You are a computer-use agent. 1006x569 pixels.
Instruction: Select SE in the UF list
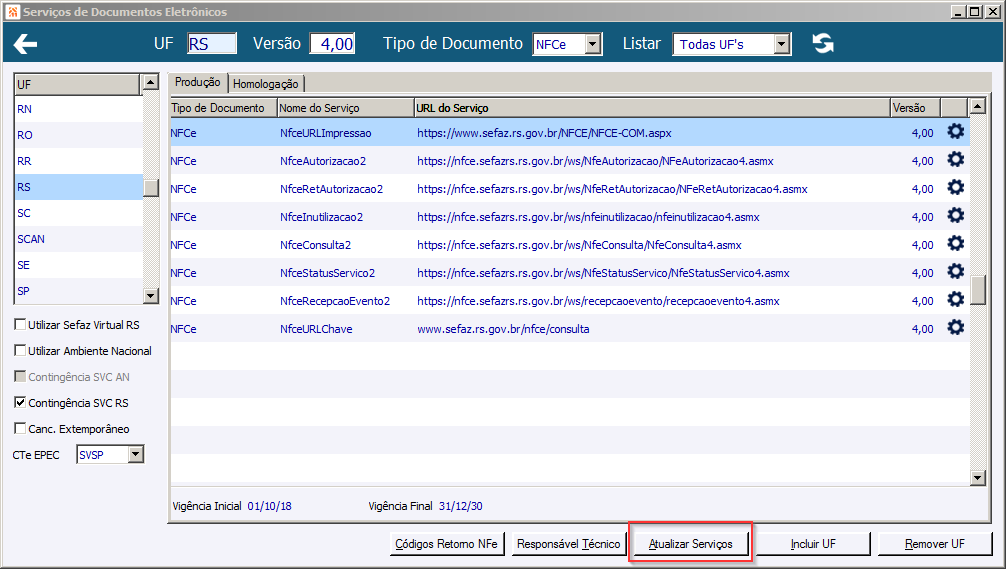[78, 265]
